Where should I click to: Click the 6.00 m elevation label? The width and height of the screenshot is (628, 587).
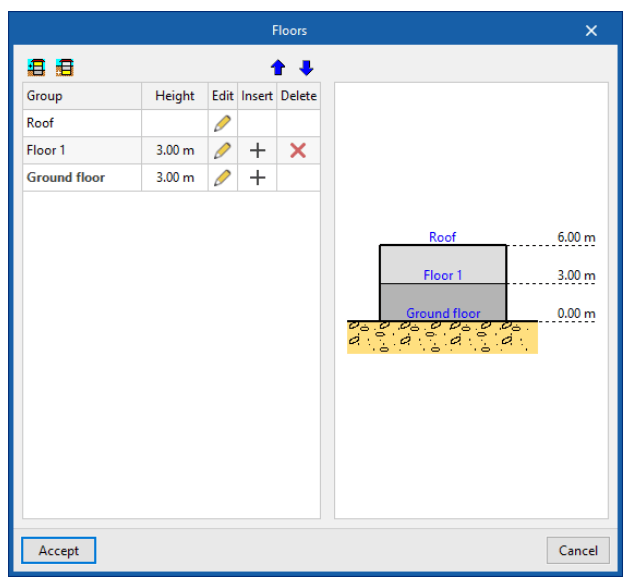click(576, 237)
